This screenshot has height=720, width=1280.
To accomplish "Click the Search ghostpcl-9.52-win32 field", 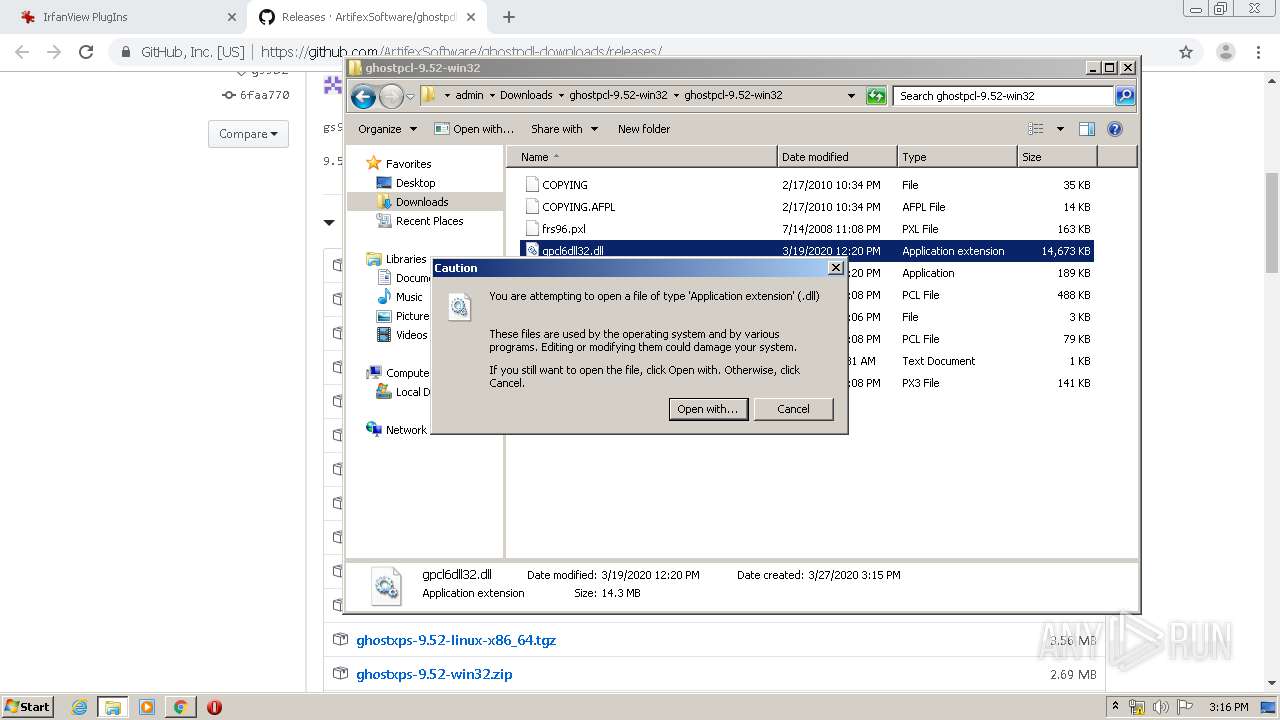I will [x=1003, y=96].
